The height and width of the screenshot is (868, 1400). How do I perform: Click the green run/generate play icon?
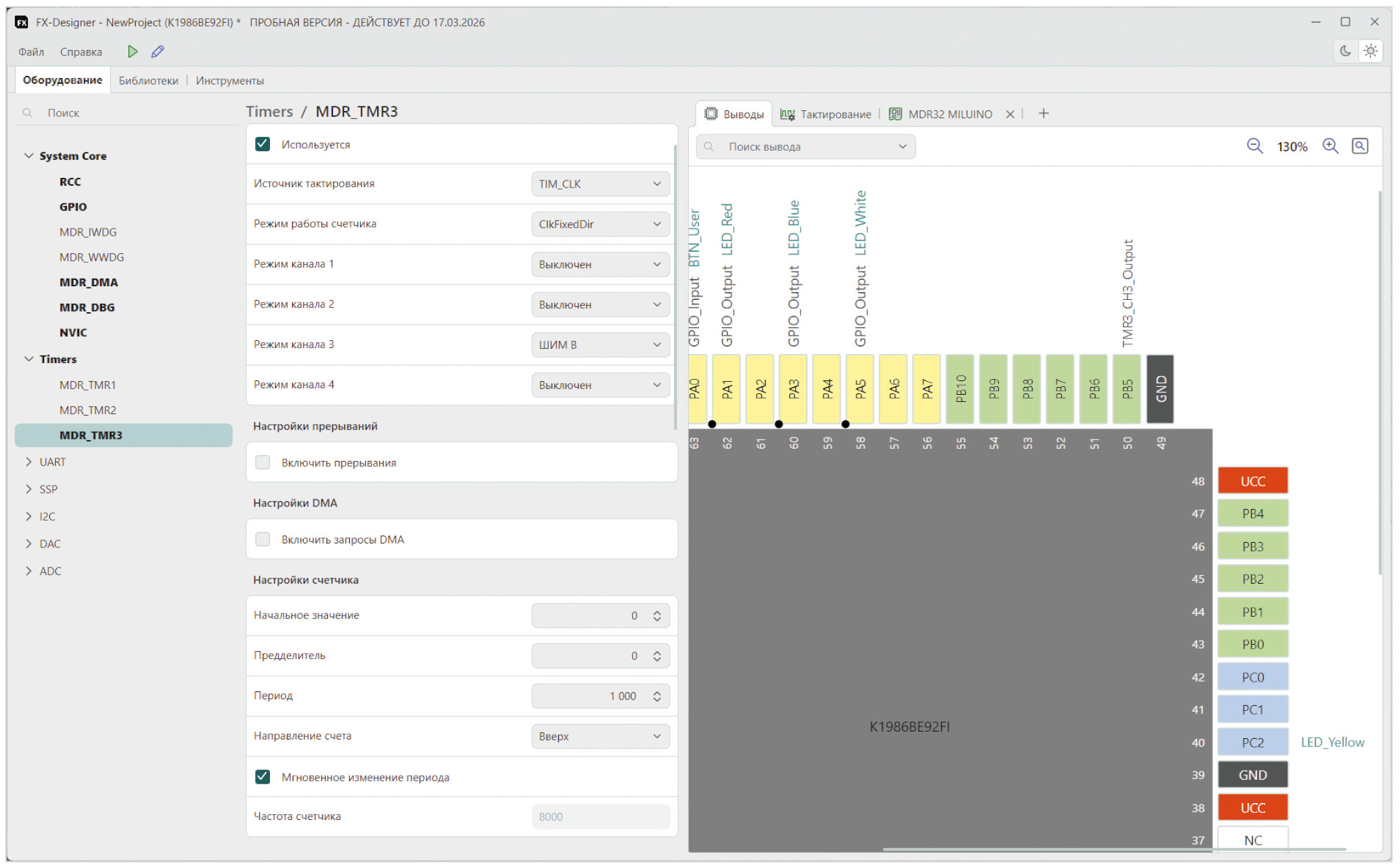pyautogui.click(x=132, y=51)
